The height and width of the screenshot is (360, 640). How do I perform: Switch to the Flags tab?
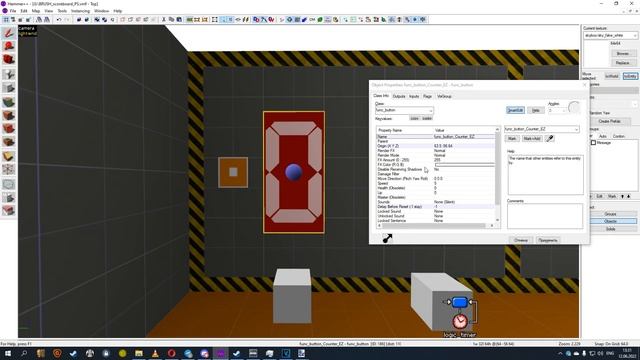click(x=427, y=96)
